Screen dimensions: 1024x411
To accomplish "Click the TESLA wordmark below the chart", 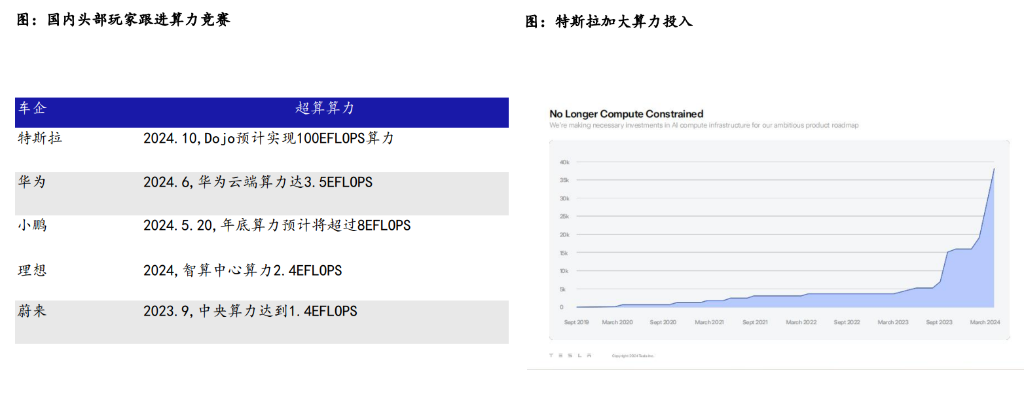I will 570,355.
